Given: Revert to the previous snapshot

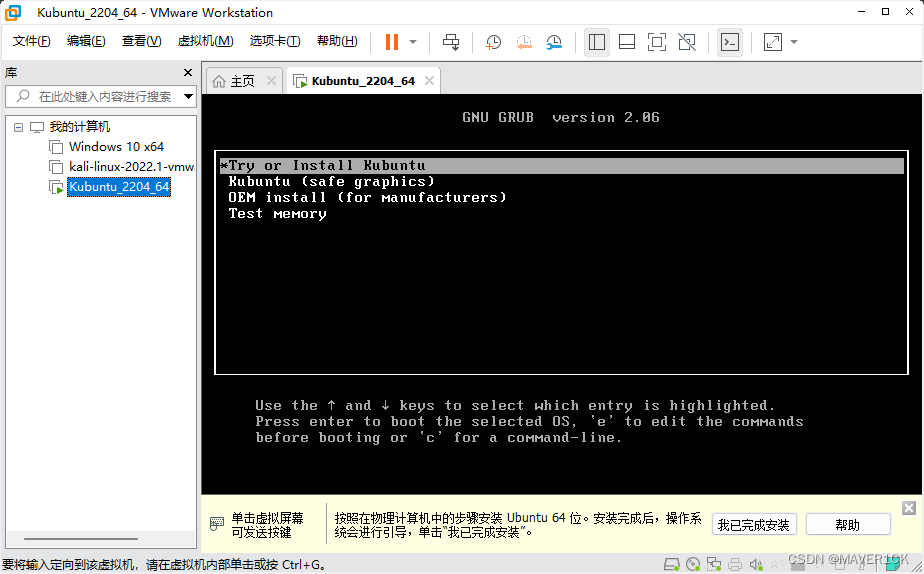Looking at the screenshot, I should 524,42.
